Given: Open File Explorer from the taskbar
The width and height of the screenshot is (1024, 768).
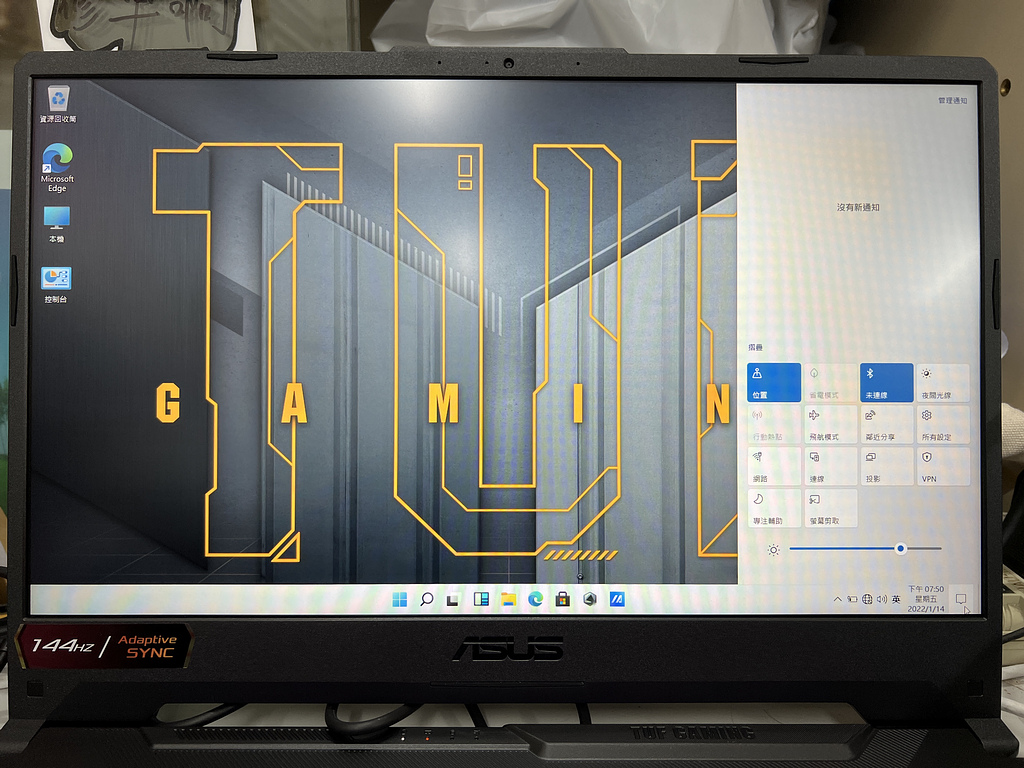Looking at the screenshot, I should click(508, 599).
